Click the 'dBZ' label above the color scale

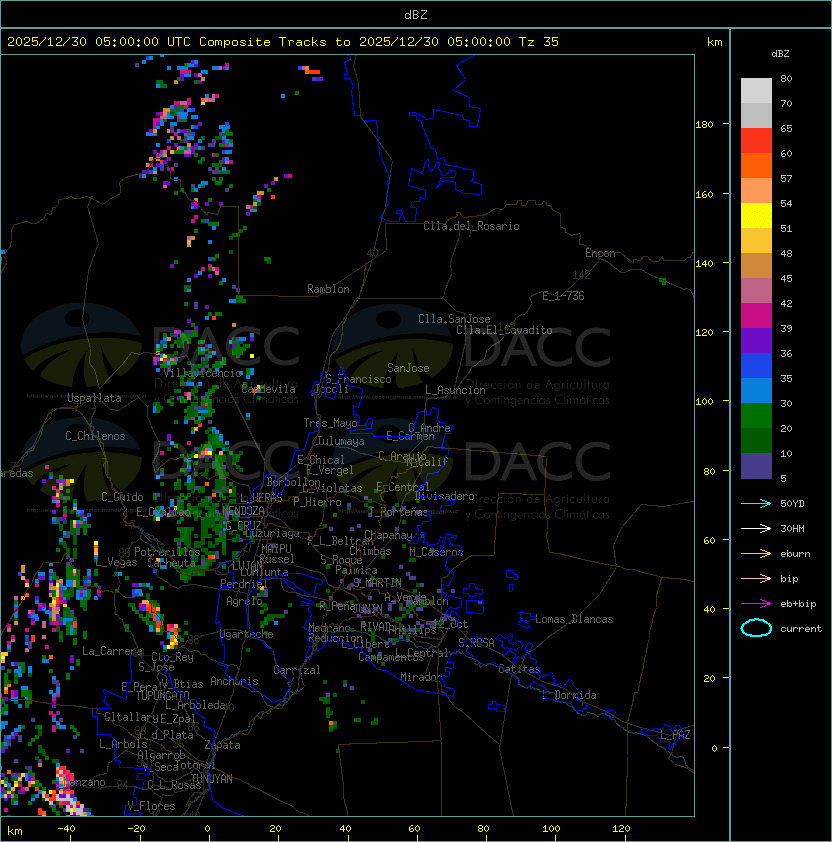coord(780,54)
